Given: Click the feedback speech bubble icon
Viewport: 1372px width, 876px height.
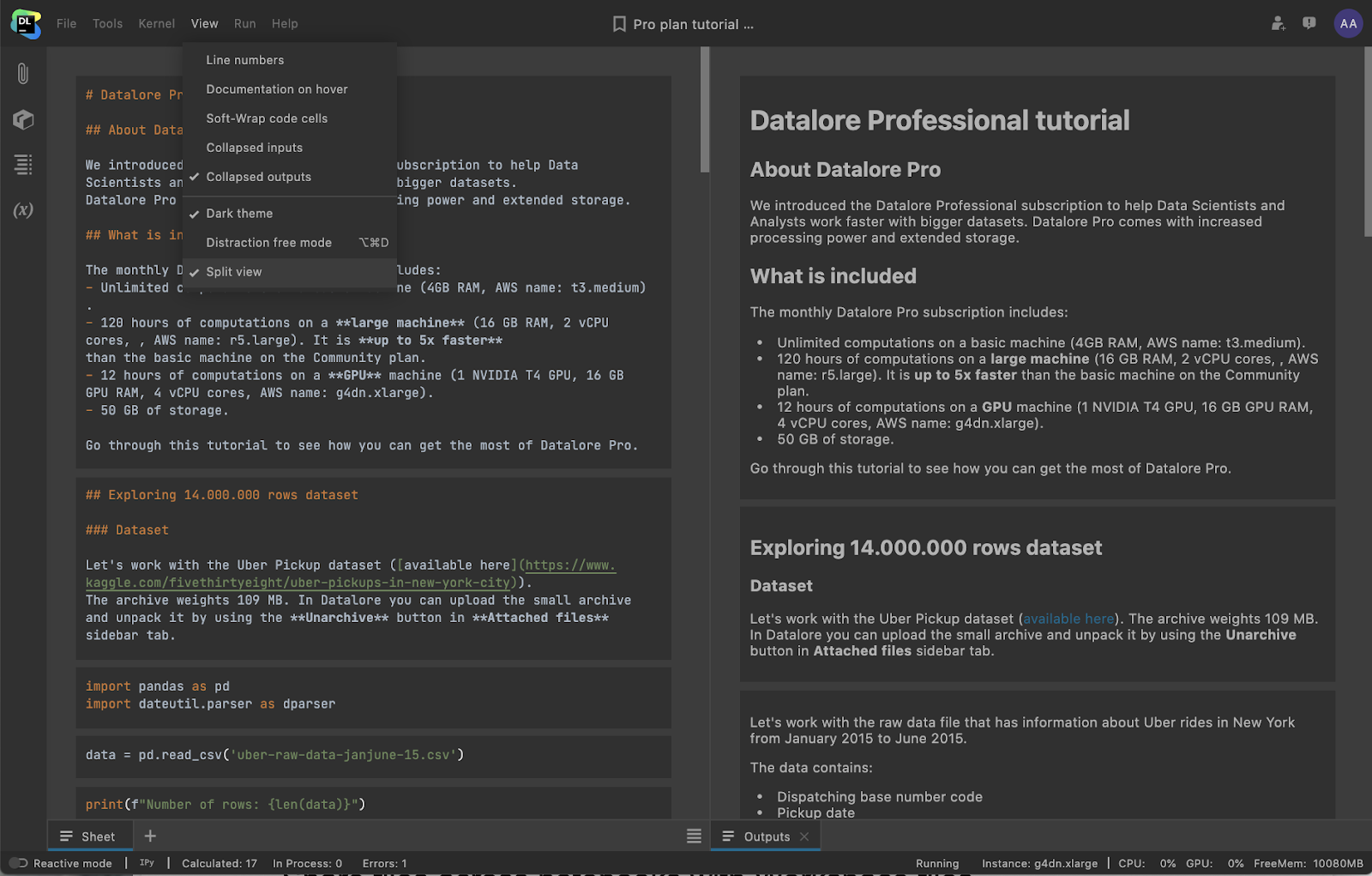Looking at the screenshot, I should 1309,24.
